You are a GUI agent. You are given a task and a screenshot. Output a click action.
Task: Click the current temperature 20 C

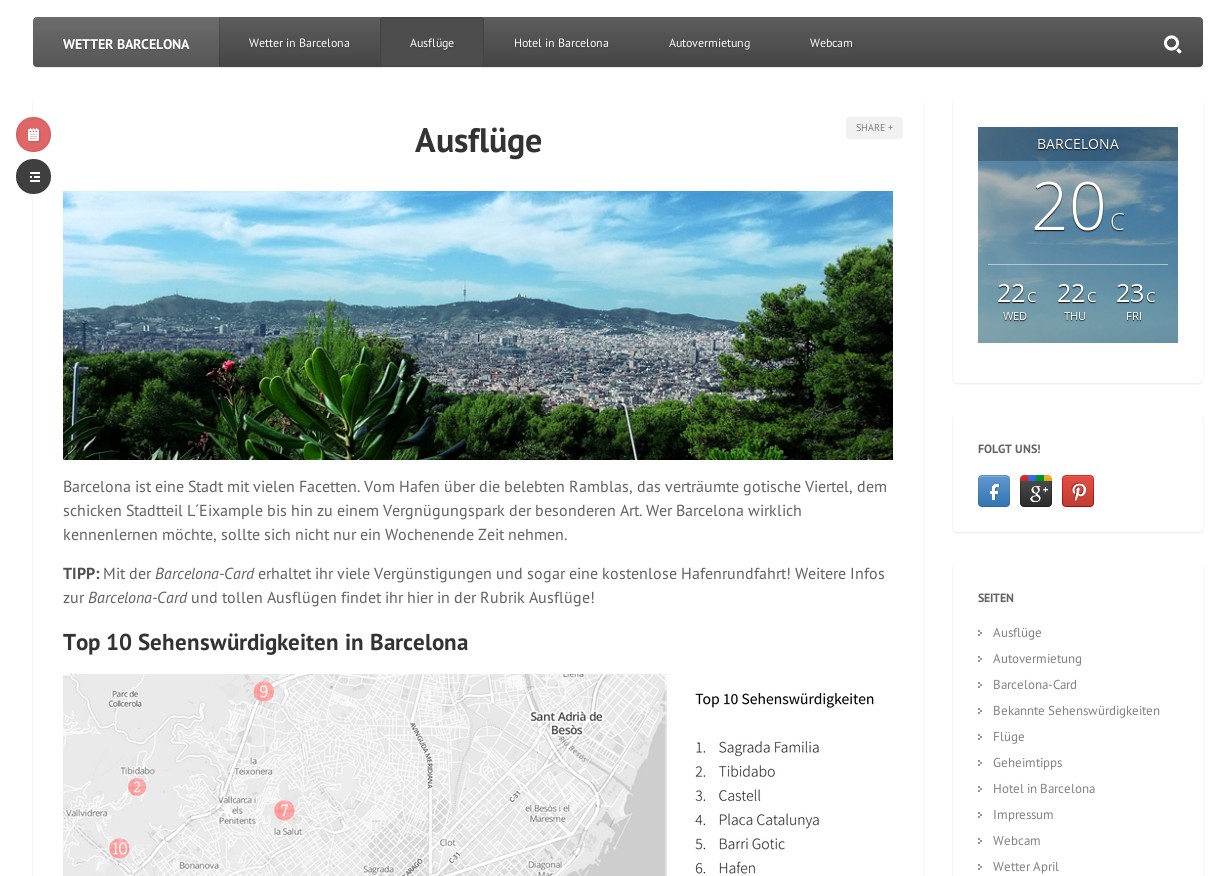(x=1078, y=207)
